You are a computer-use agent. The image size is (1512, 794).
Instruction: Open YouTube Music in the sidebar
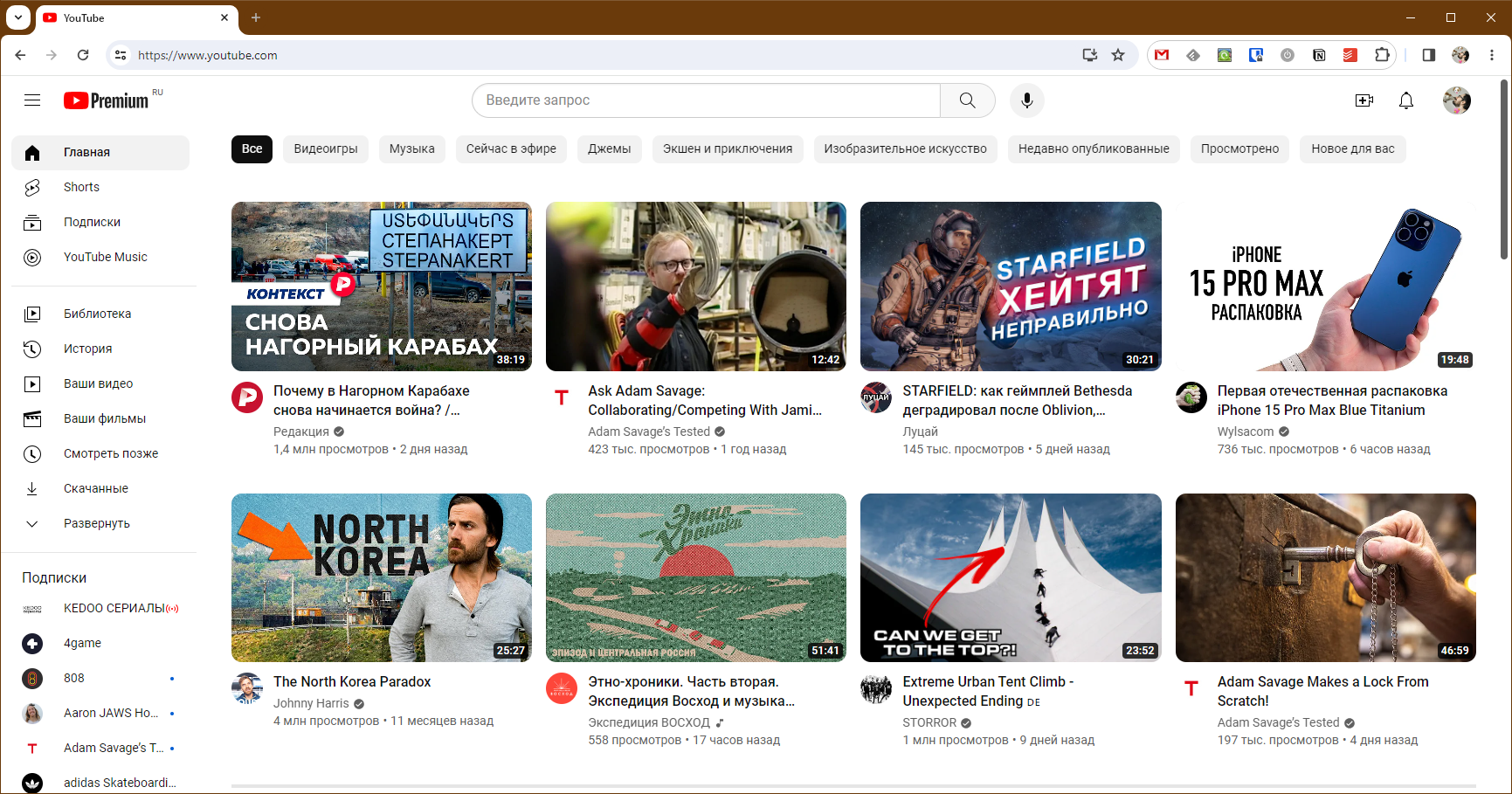click(100, 257)
